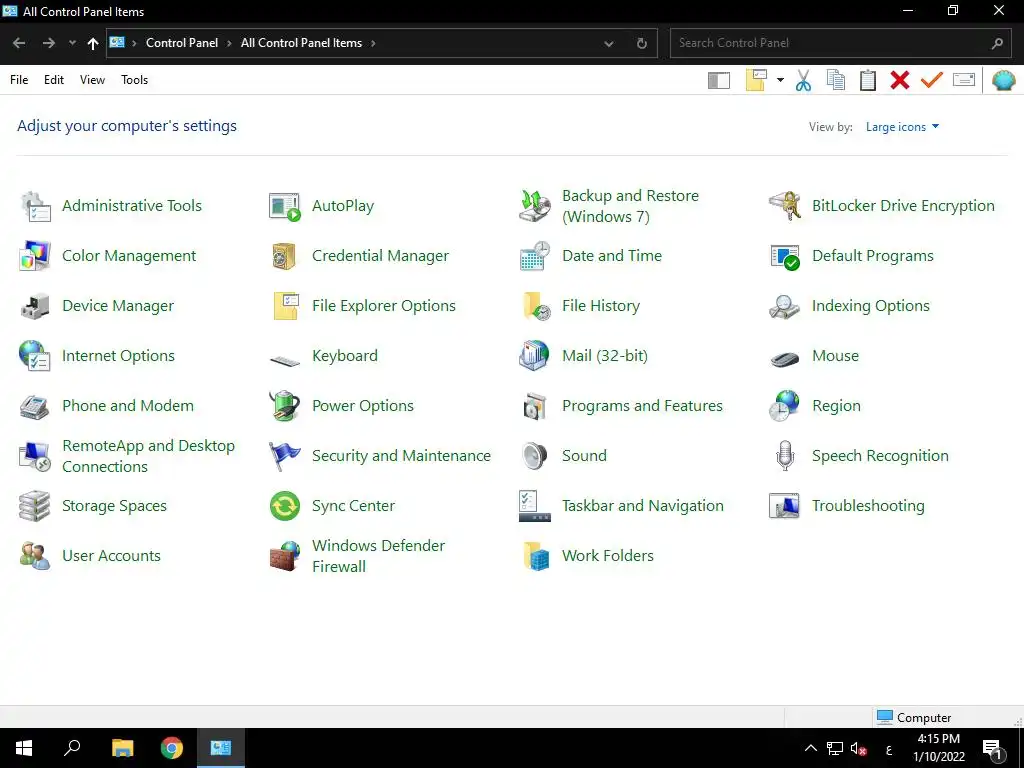Image resolution: width=1024 pixels, height=768 pixels.
Task: Open the recent locations dropdown arrow
Action: [72, 43]
